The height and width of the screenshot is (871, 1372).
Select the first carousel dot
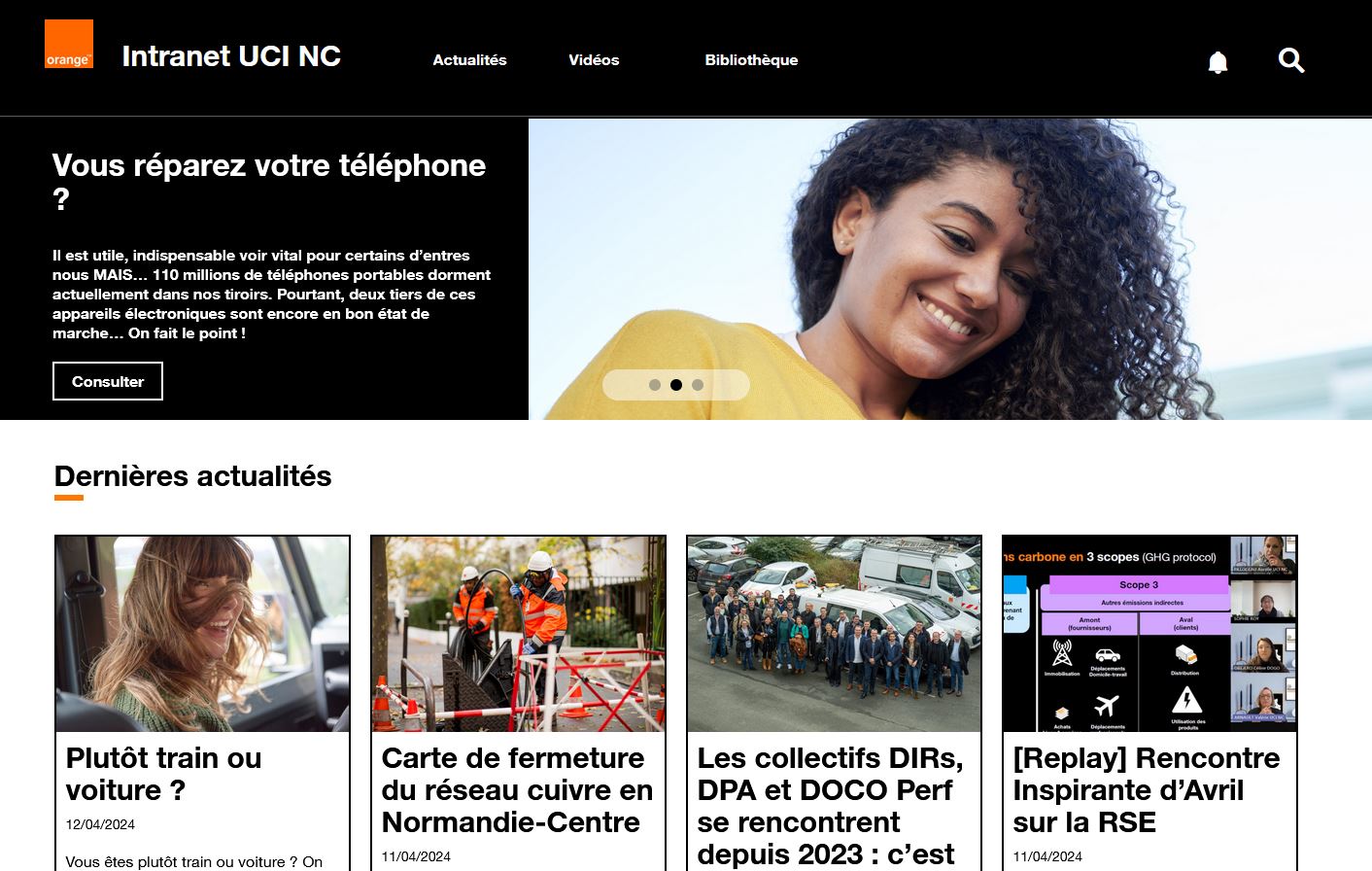coord(655,385)
